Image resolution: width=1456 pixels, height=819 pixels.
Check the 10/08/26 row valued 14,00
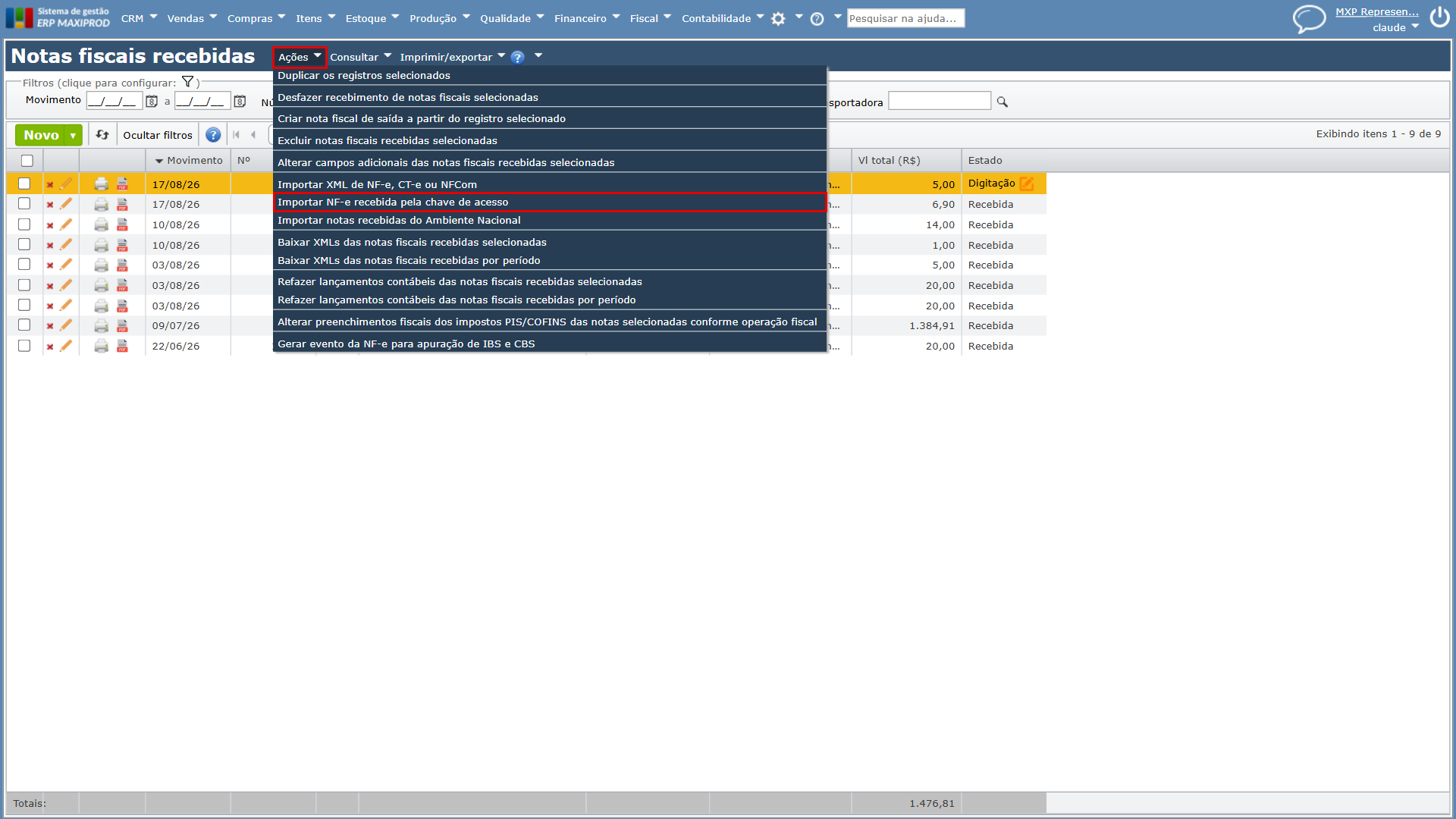(x=24, y=224)
